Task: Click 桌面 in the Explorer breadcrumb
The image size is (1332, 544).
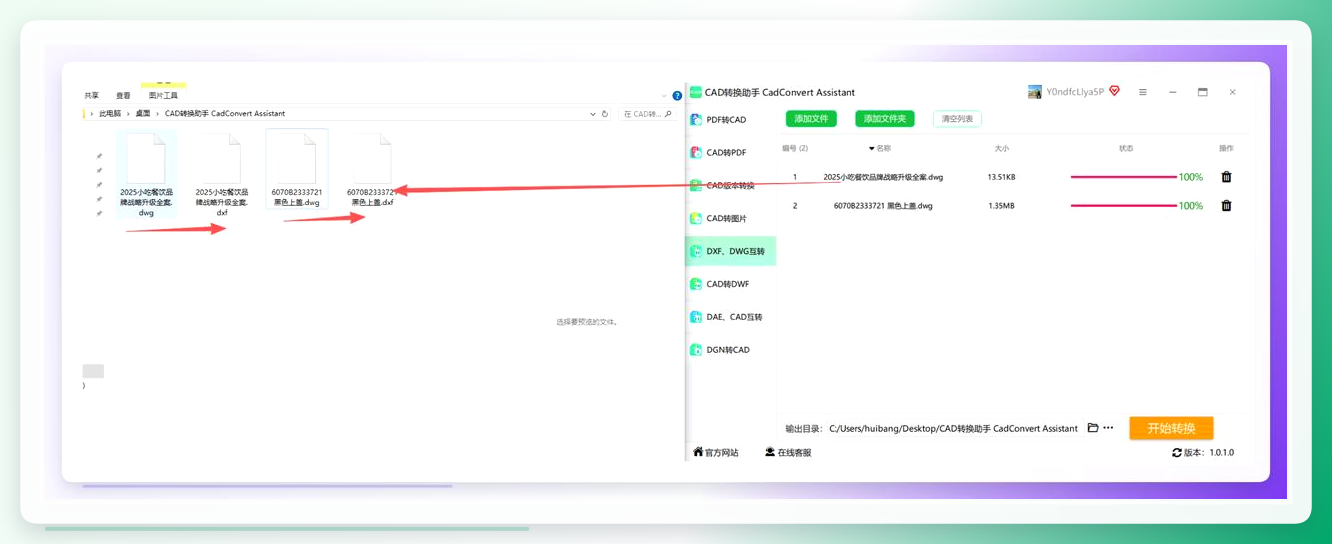Action: (x=143, y=114)
